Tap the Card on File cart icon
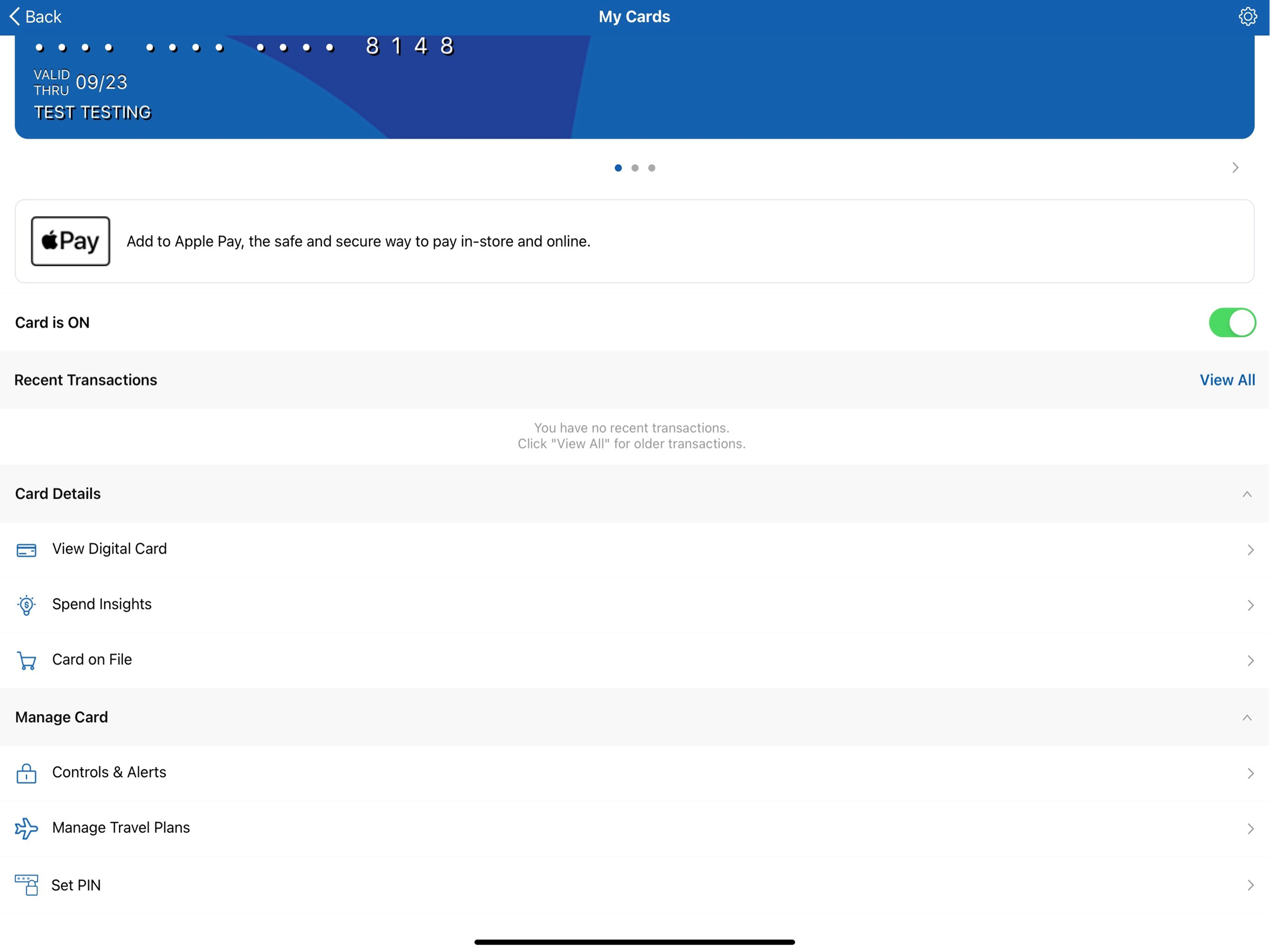This screenshot has width=1270, height=952. click(x=26, y=661)
